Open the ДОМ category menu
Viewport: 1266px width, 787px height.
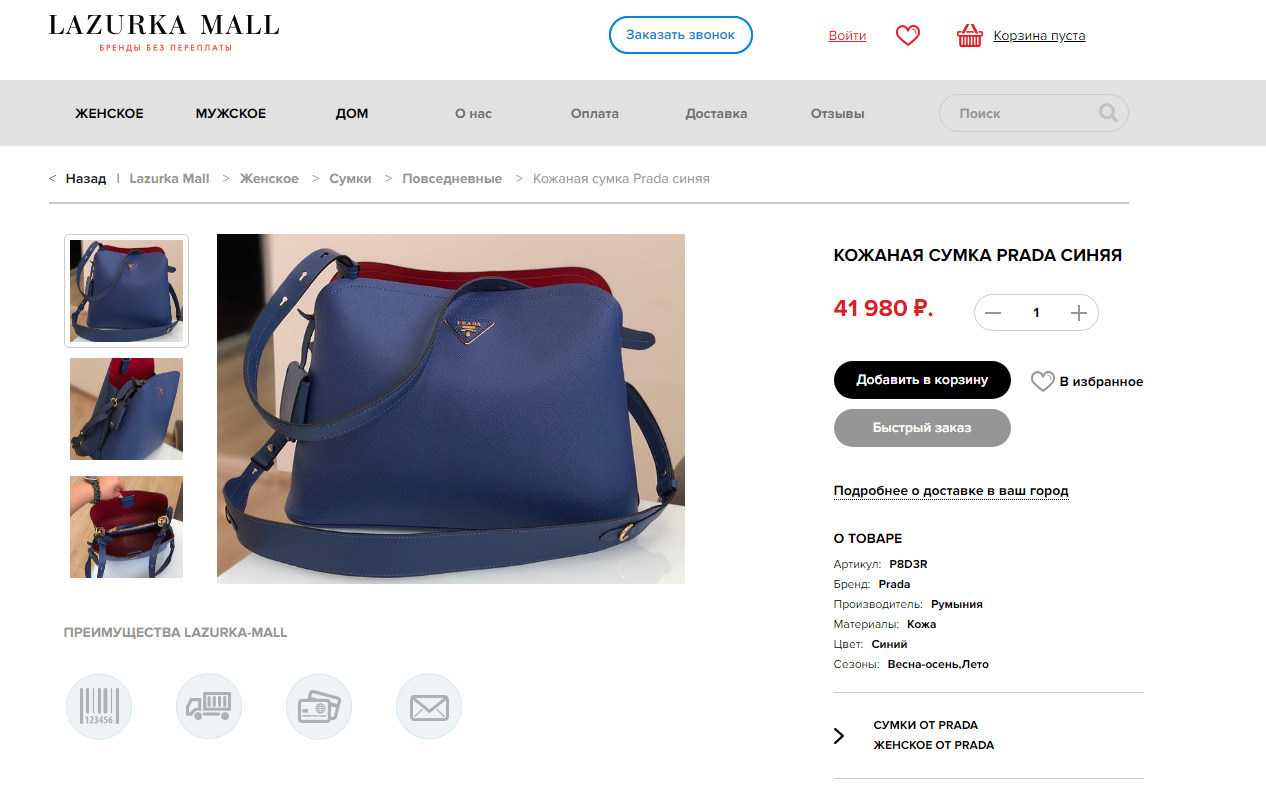point(352,114)
